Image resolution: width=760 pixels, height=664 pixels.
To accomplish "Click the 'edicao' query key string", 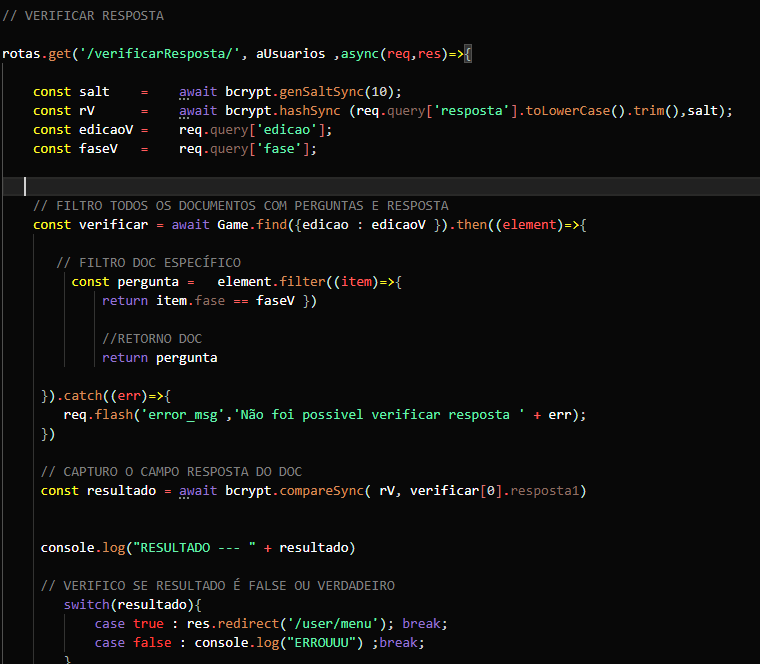I will [287, 130].
